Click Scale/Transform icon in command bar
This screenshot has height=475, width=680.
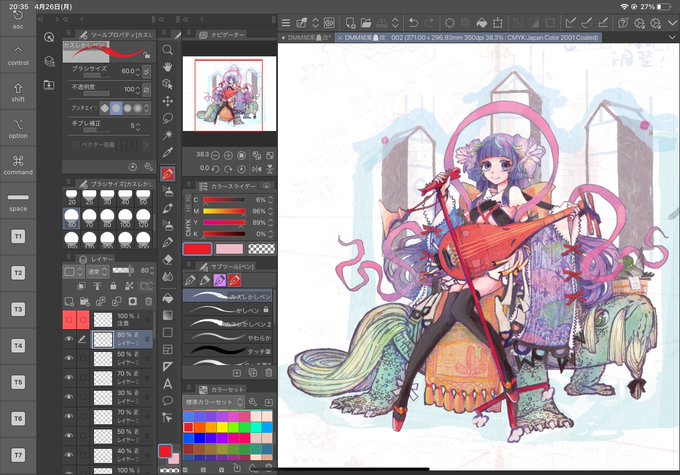[498, 23]
